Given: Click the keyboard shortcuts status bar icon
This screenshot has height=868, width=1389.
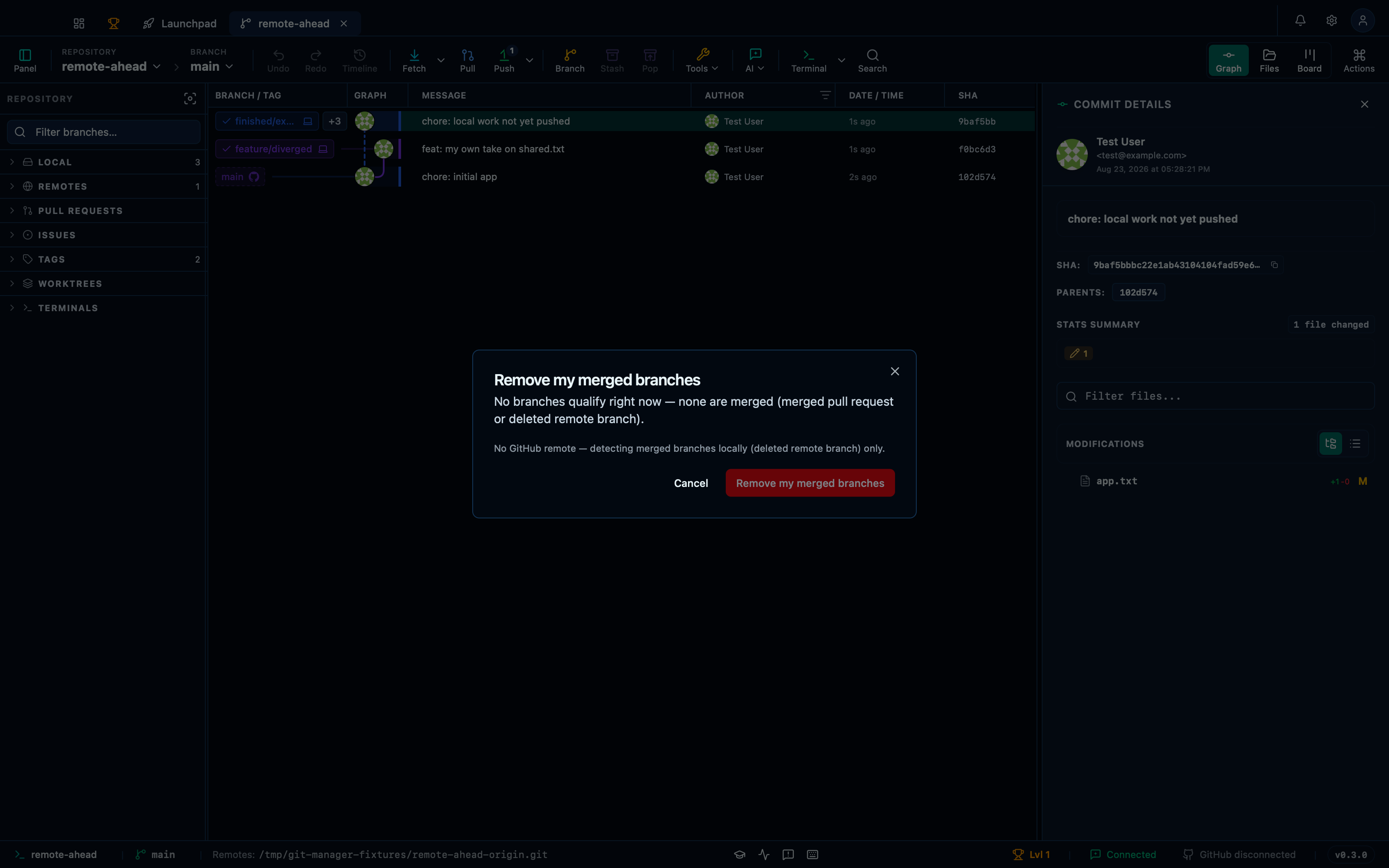Looking at the screenshot, I should tap(812, 854).
